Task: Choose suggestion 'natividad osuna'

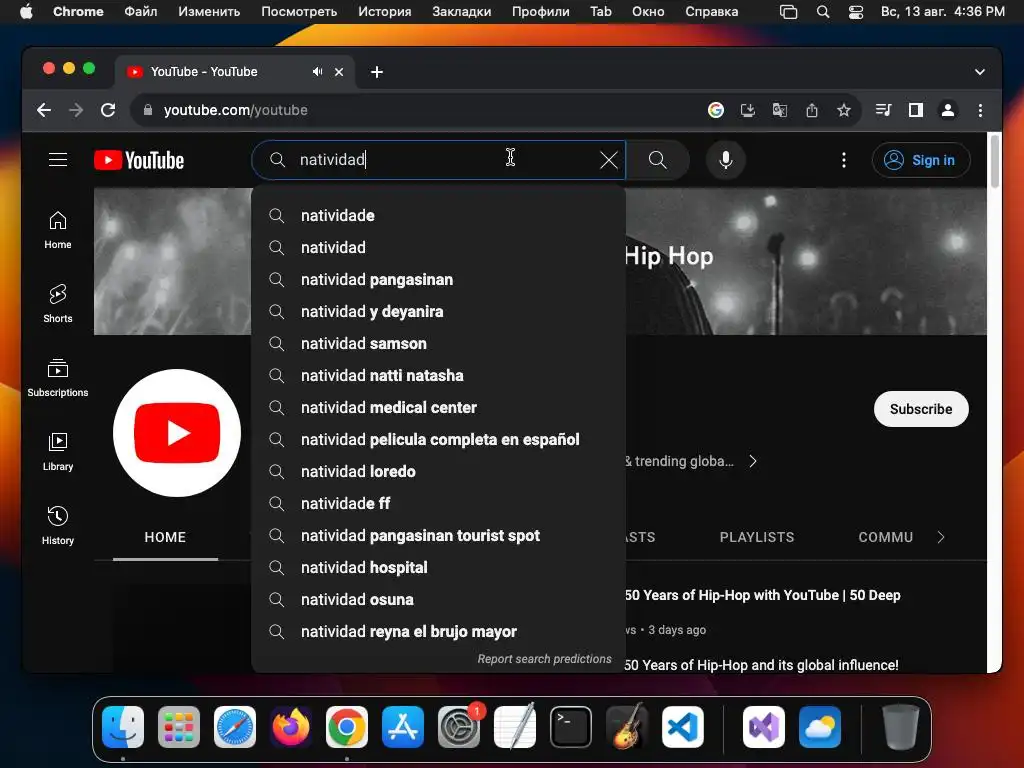Action: (438, 600)
